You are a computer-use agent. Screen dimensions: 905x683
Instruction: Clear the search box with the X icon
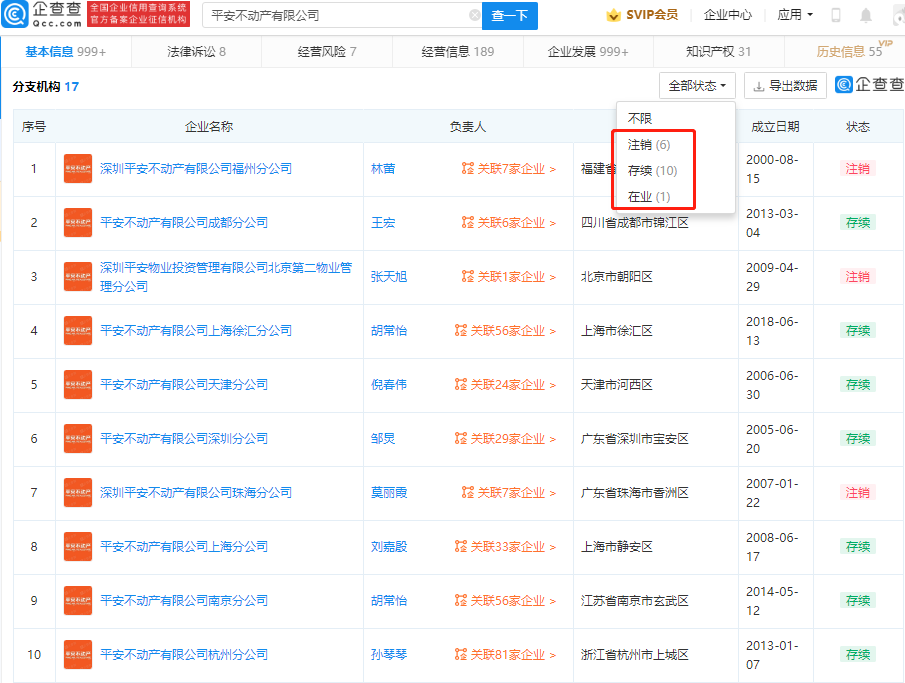click(474, 16)
